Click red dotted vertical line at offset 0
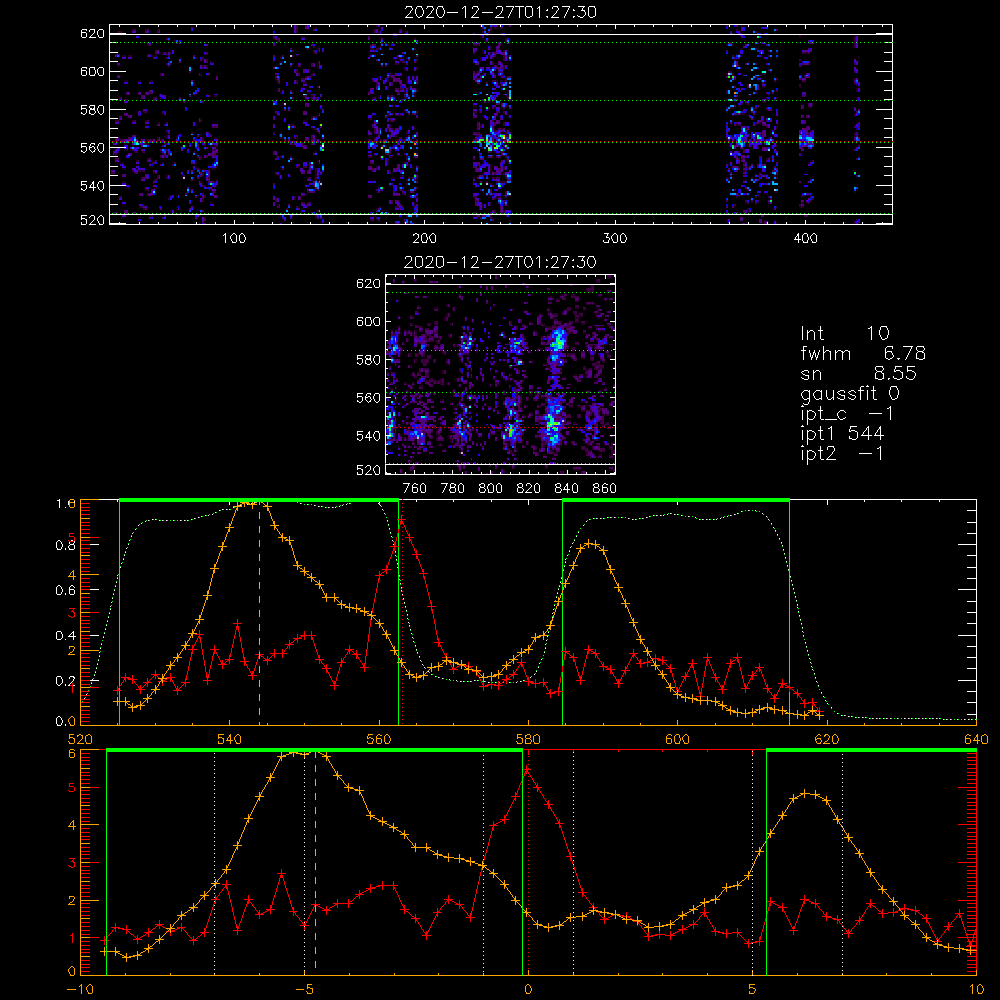1000x1000 pixels. coord(529,863)
